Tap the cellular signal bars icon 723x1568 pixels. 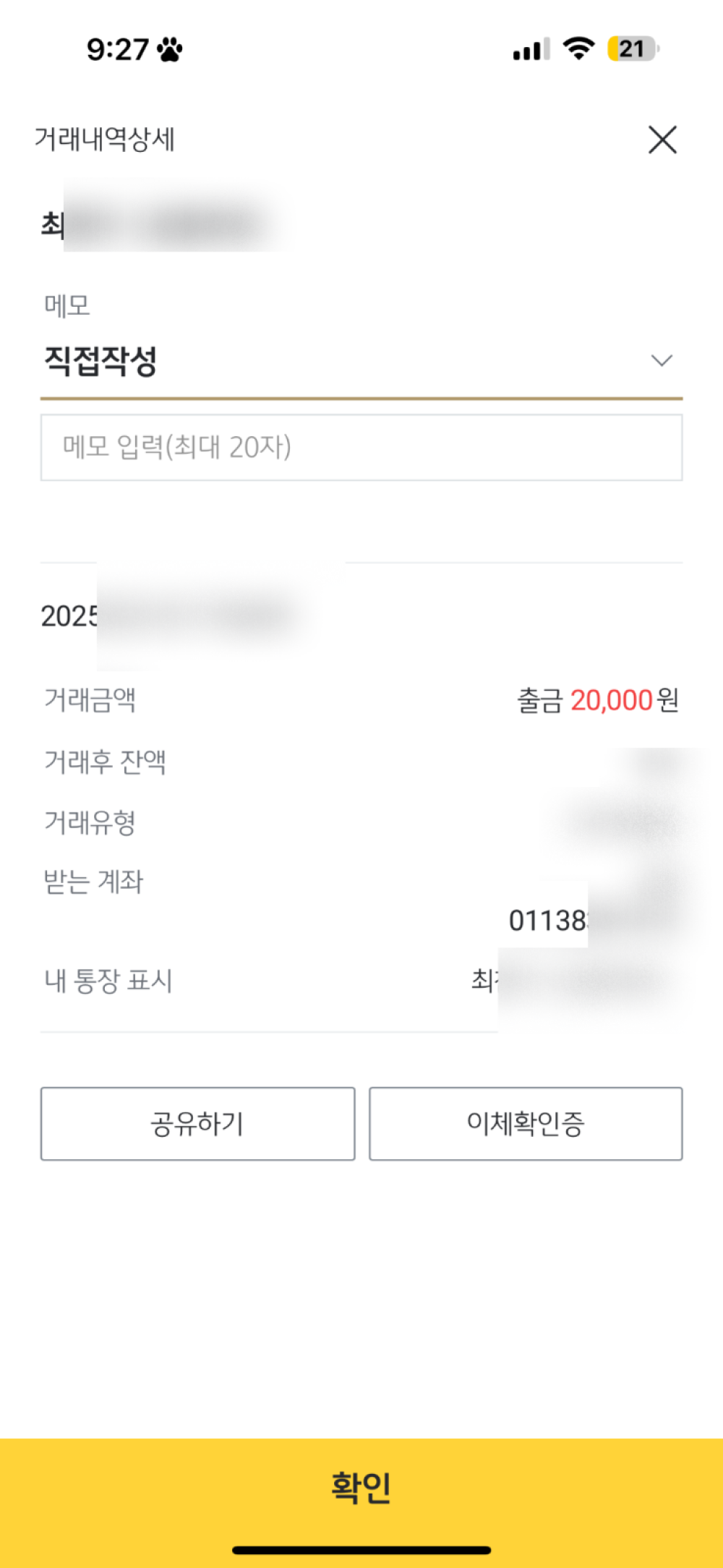click(531, 49)
